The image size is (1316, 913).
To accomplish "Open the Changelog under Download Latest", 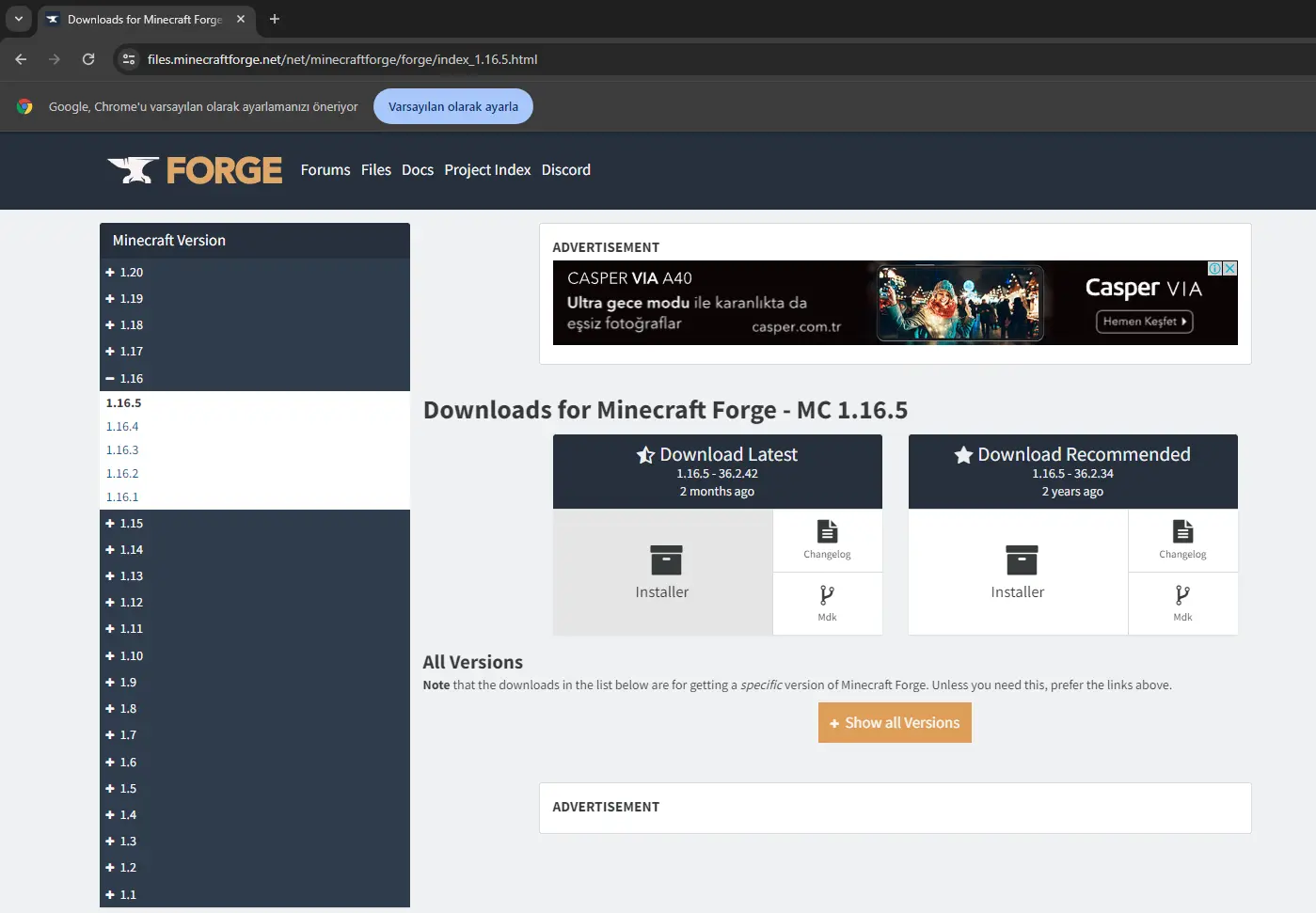I will point(827,541).
